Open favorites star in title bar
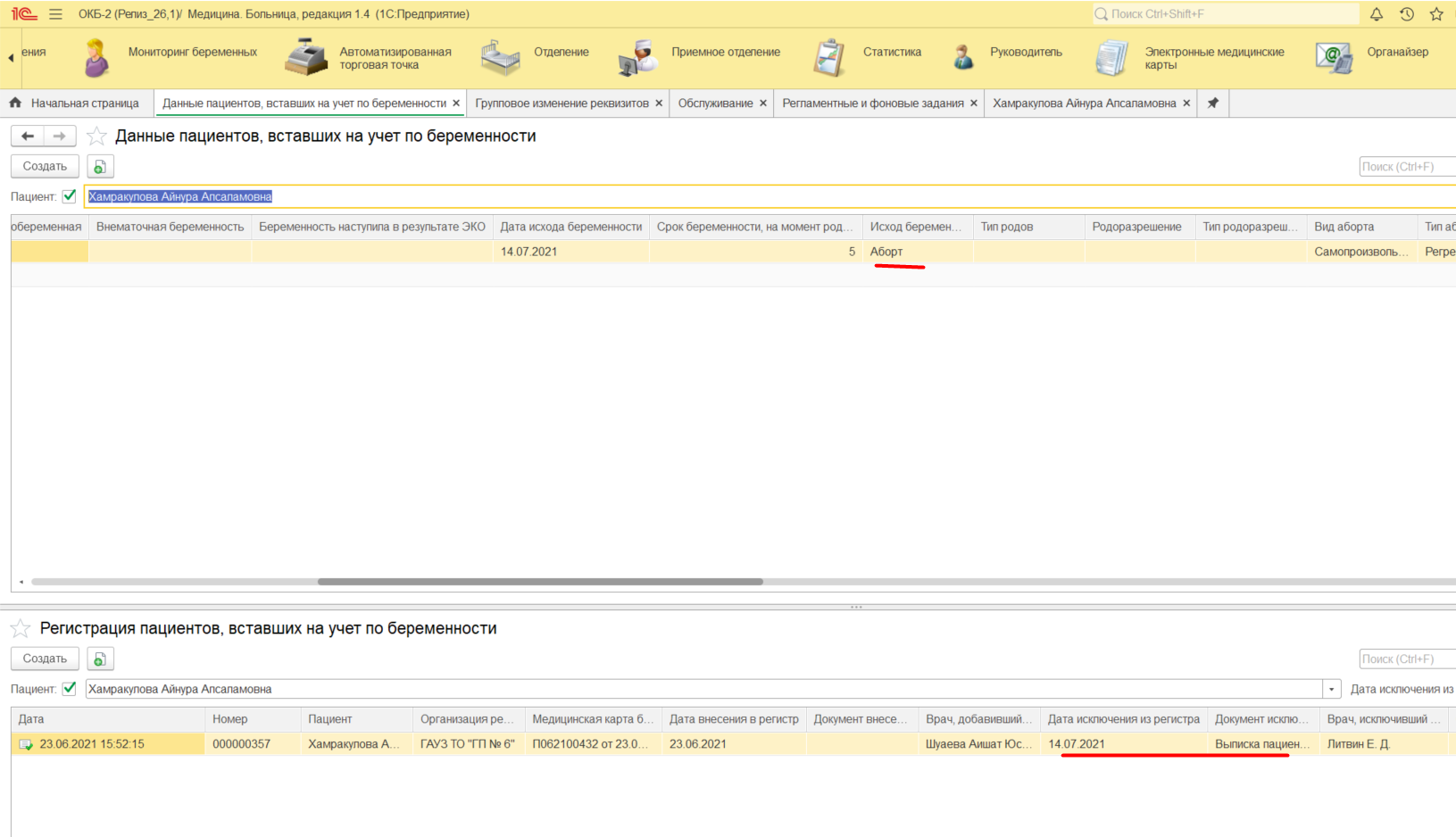The height and width of the screenshot is (837, 1456). pos(1436,14)
